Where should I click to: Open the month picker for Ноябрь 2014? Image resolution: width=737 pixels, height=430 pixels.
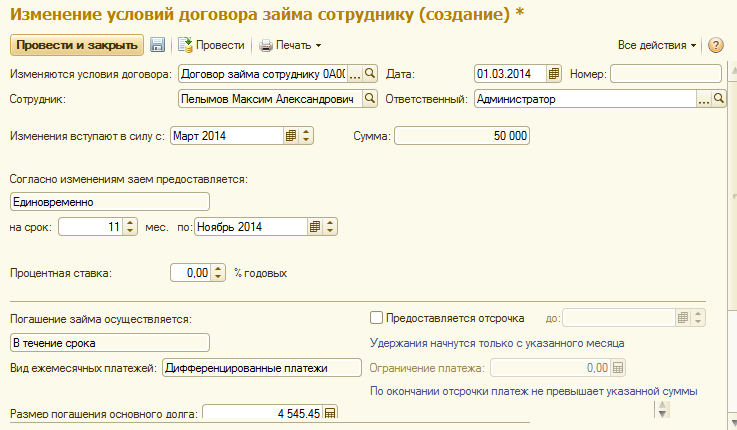pyautogui.click(x=315, y=227)
